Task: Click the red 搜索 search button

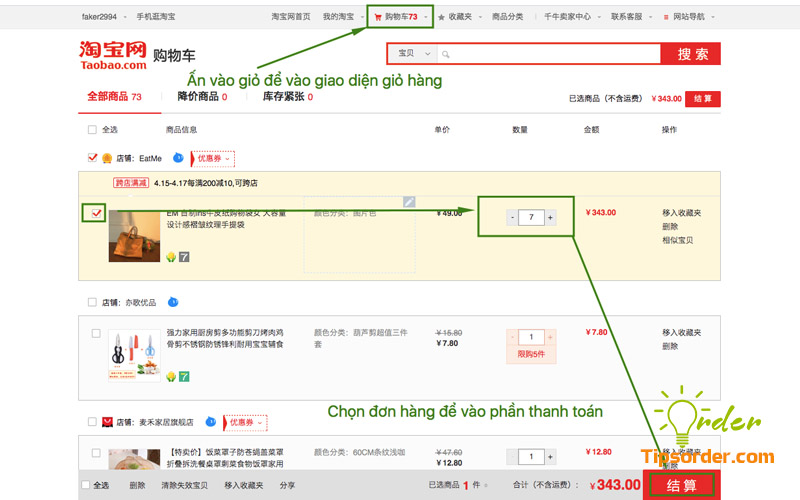Action: click(692, 54)
